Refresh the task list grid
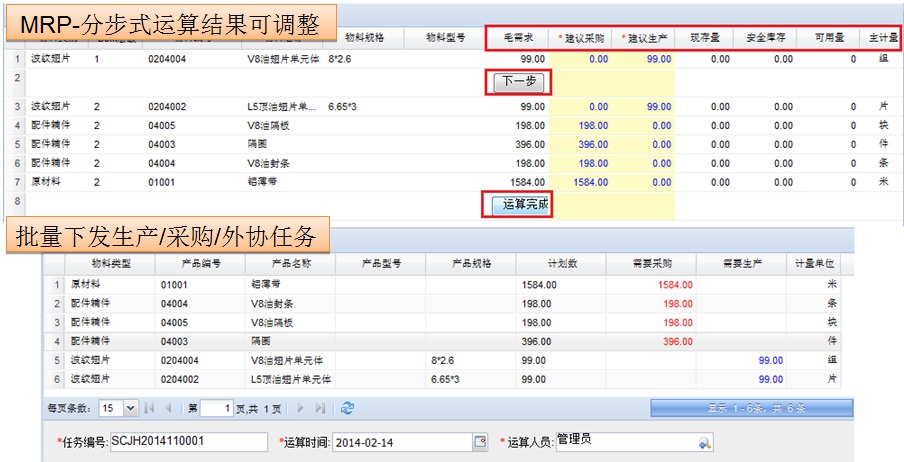This screenshot has height=462, width=904. [x=347, y=408]
